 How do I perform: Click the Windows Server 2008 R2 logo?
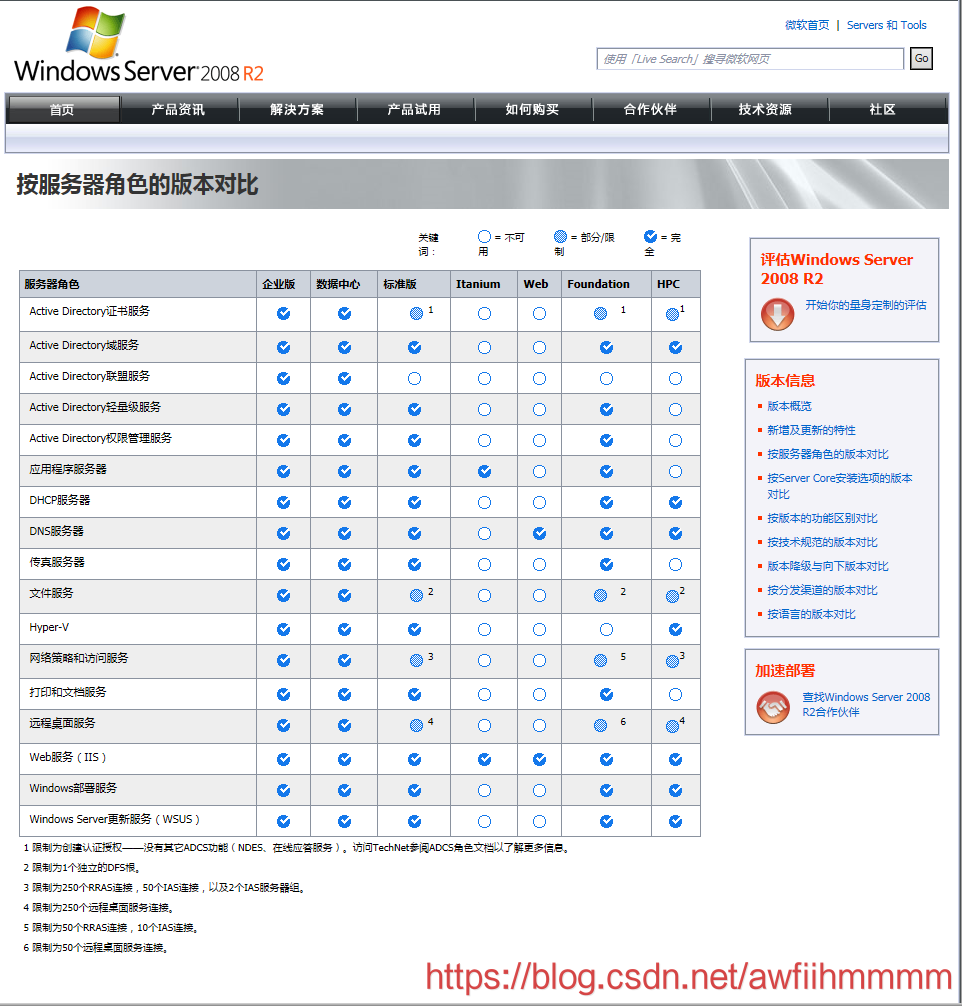click(x=139, y=45)
